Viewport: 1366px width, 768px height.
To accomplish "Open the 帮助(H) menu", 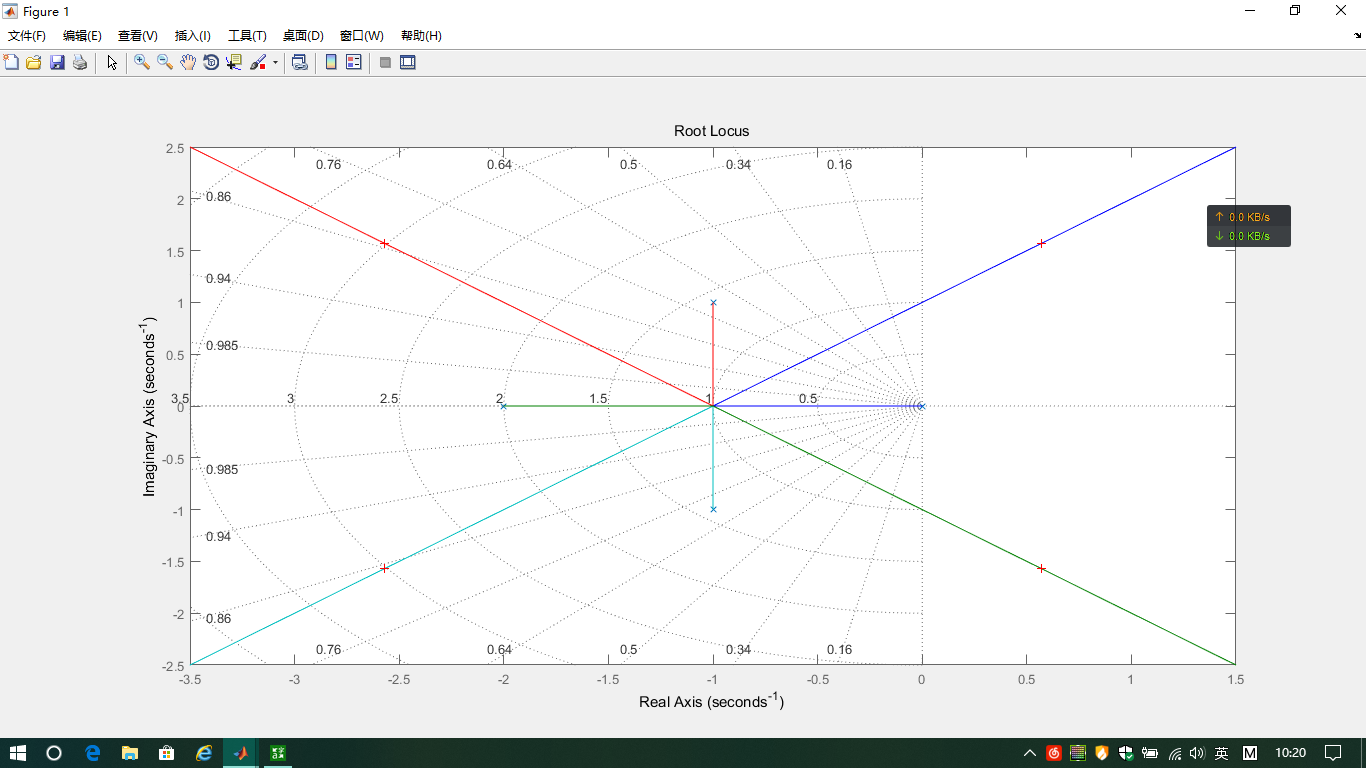I will tap(421, 36).
